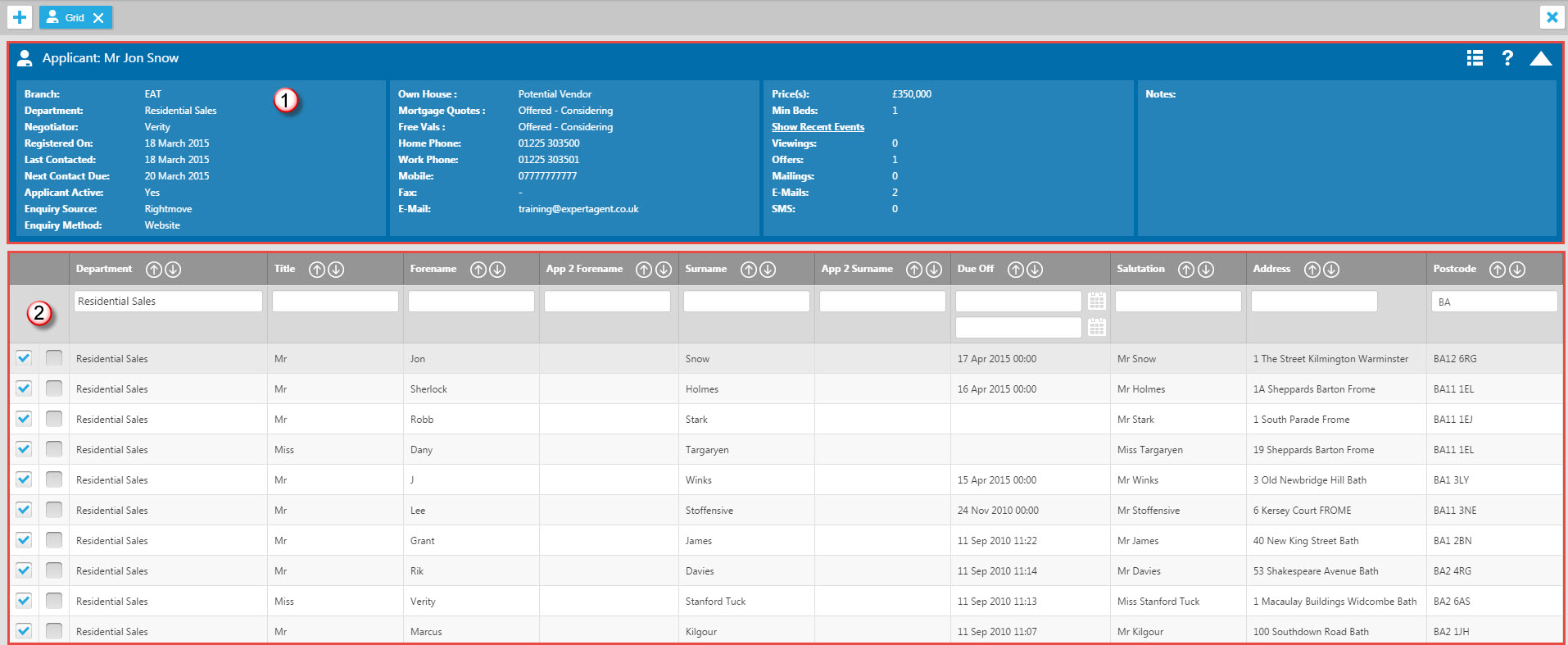The width and height of the screenshot is (1568, 645).
Task: Sort Due Off column ascending
Action: [x=1016, y=270]
